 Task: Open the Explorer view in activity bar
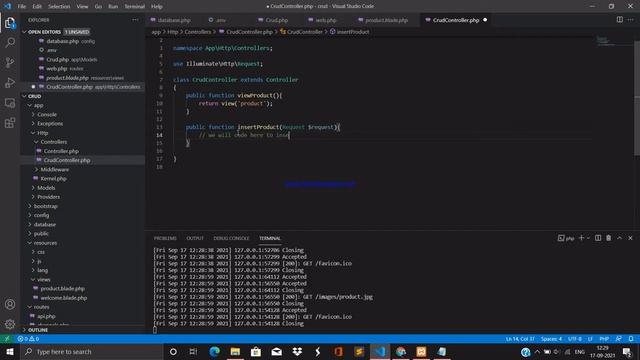tap(10, 23)
